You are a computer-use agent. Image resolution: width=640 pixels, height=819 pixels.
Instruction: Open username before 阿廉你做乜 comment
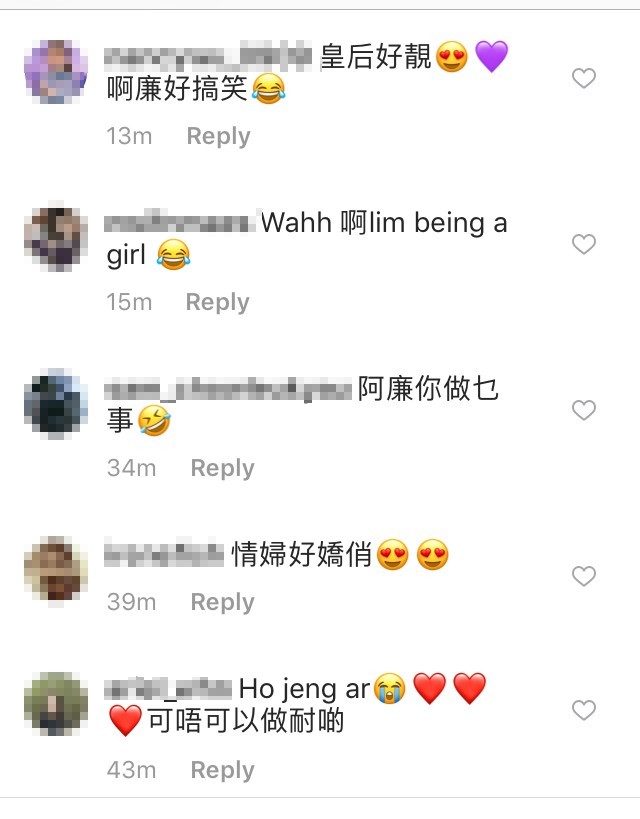point(228,390)
